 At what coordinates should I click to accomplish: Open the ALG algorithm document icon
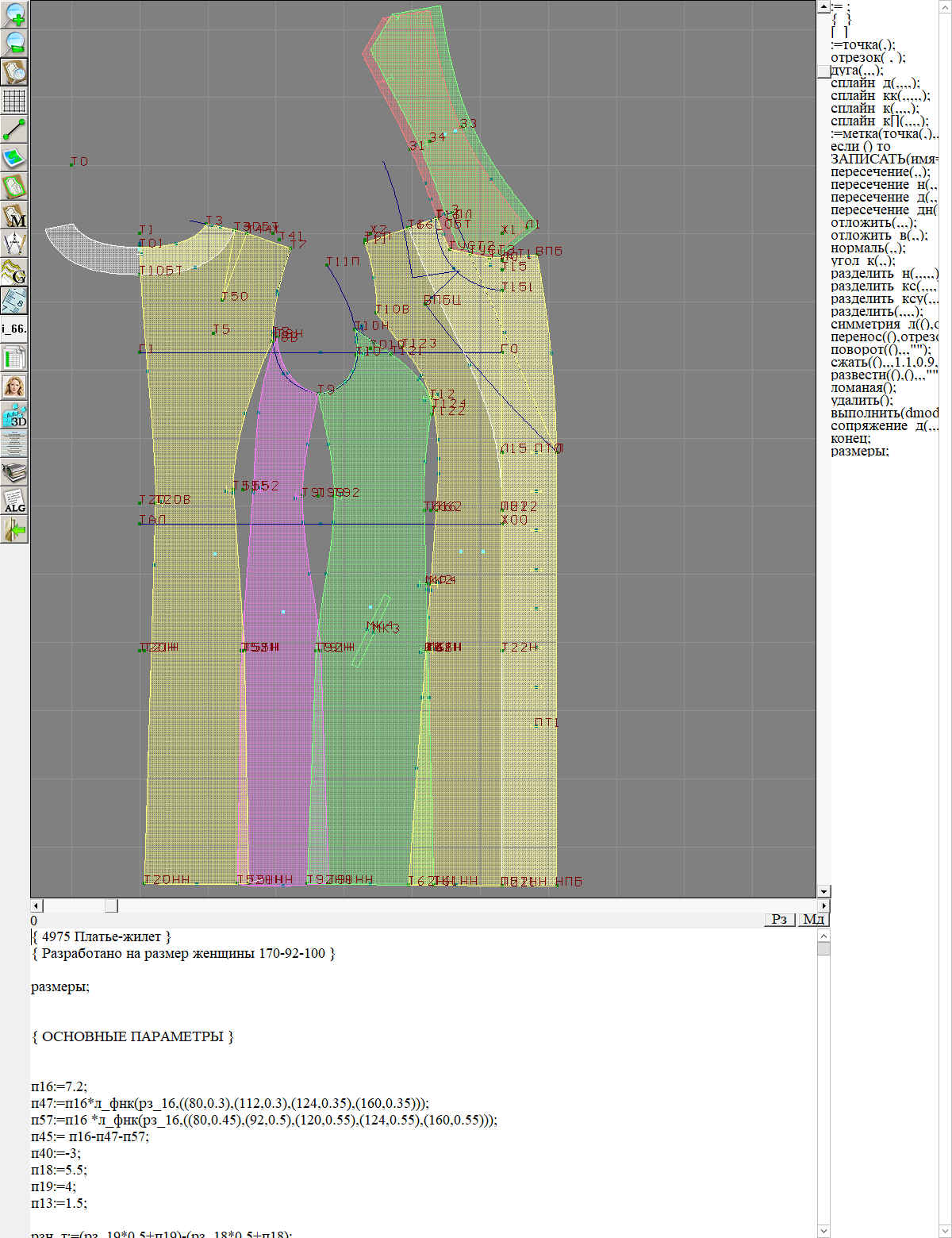14,501
